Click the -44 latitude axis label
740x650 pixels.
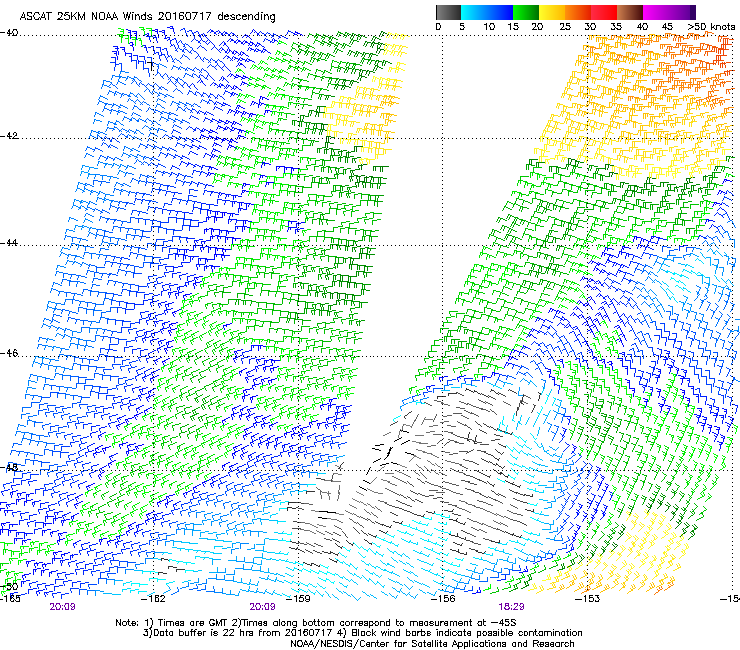[9, 243]
